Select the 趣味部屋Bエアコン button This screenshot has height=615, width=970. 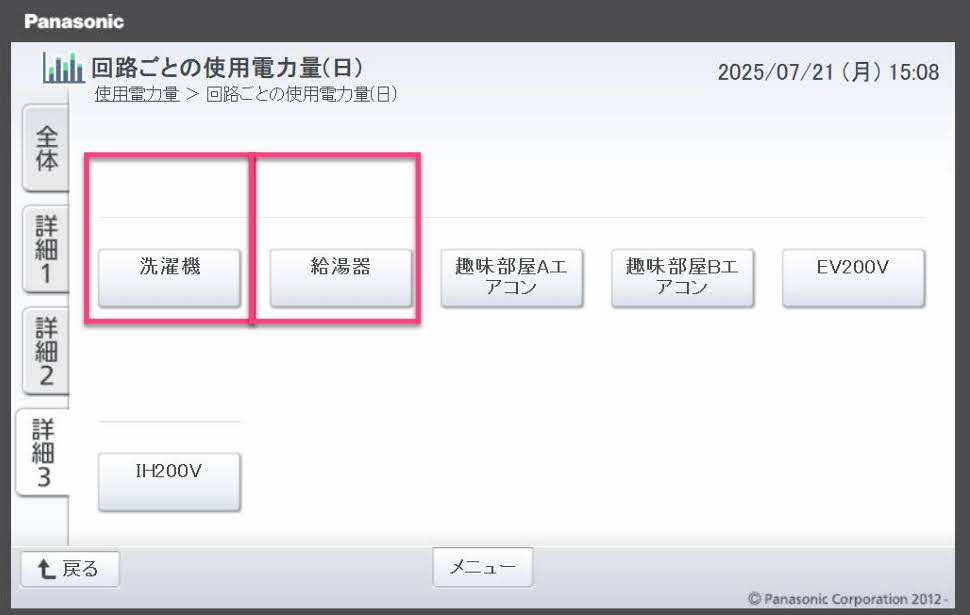[682, 278]
